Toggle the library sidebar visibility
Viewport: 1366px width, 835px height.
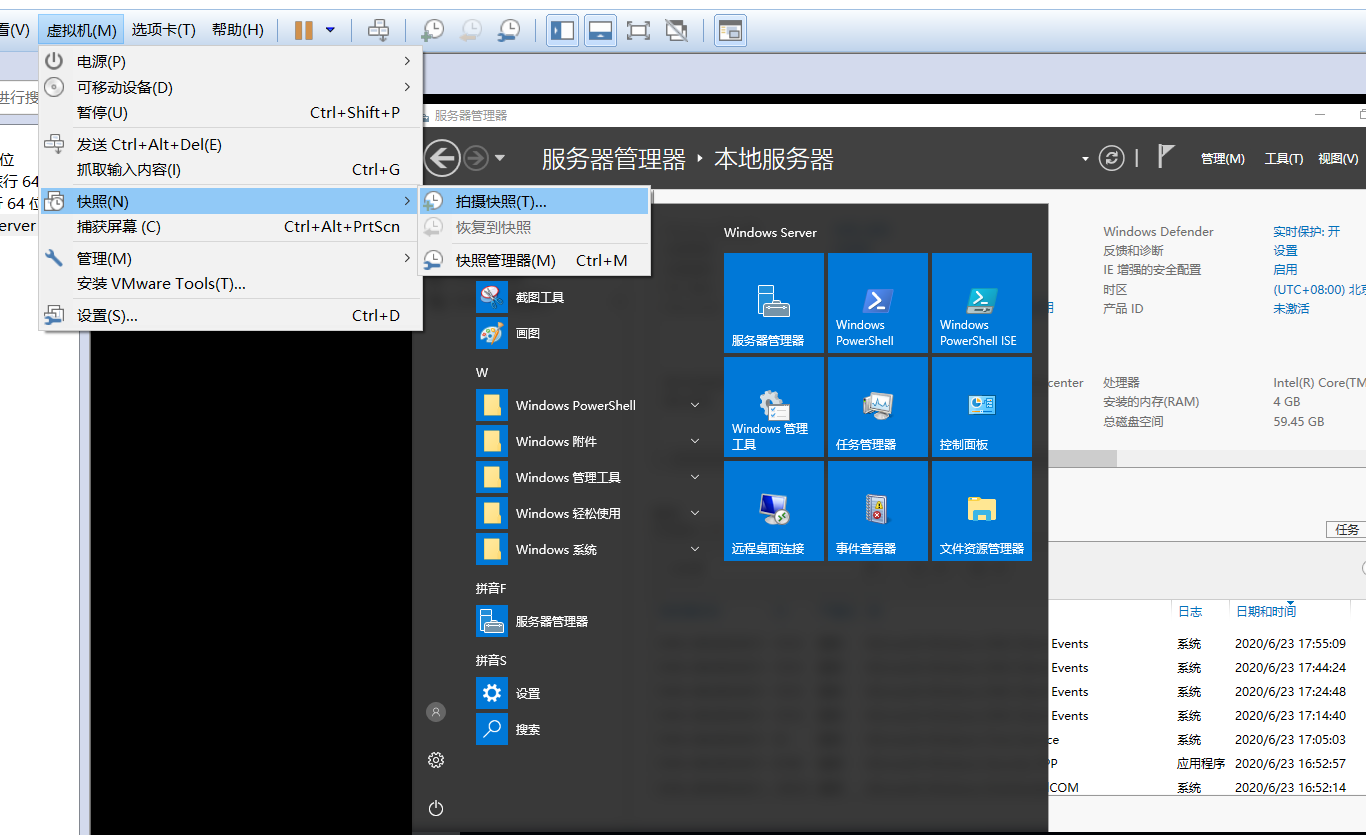tap(562, 30)
